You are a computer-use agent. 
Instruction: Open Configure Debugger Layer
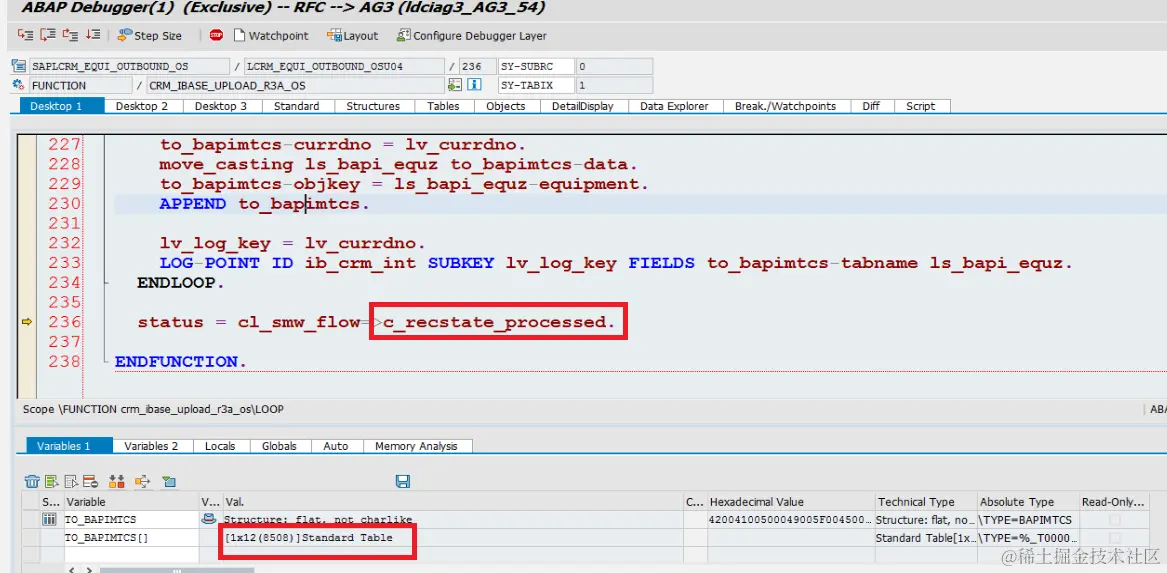[x=472, y=35]
